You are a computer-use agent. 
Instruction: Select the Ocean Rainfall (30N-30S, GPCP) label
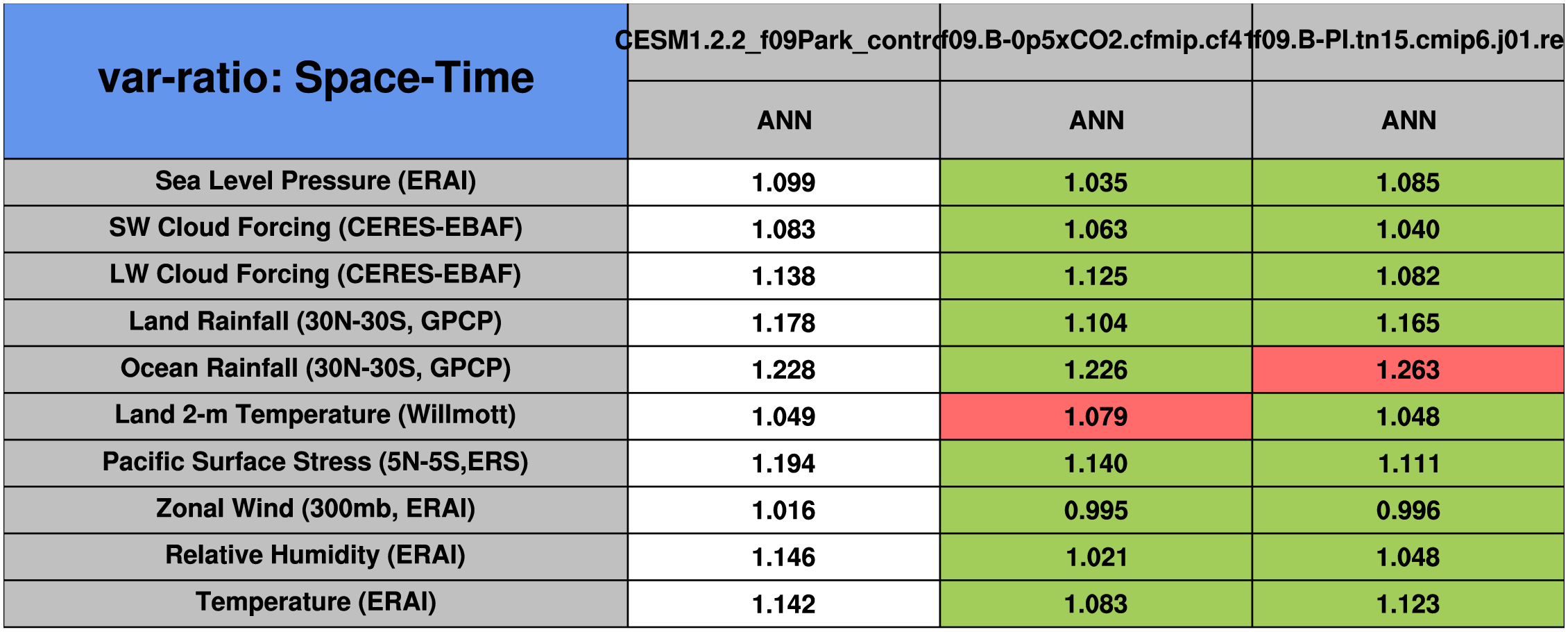[x=316, y=369]
